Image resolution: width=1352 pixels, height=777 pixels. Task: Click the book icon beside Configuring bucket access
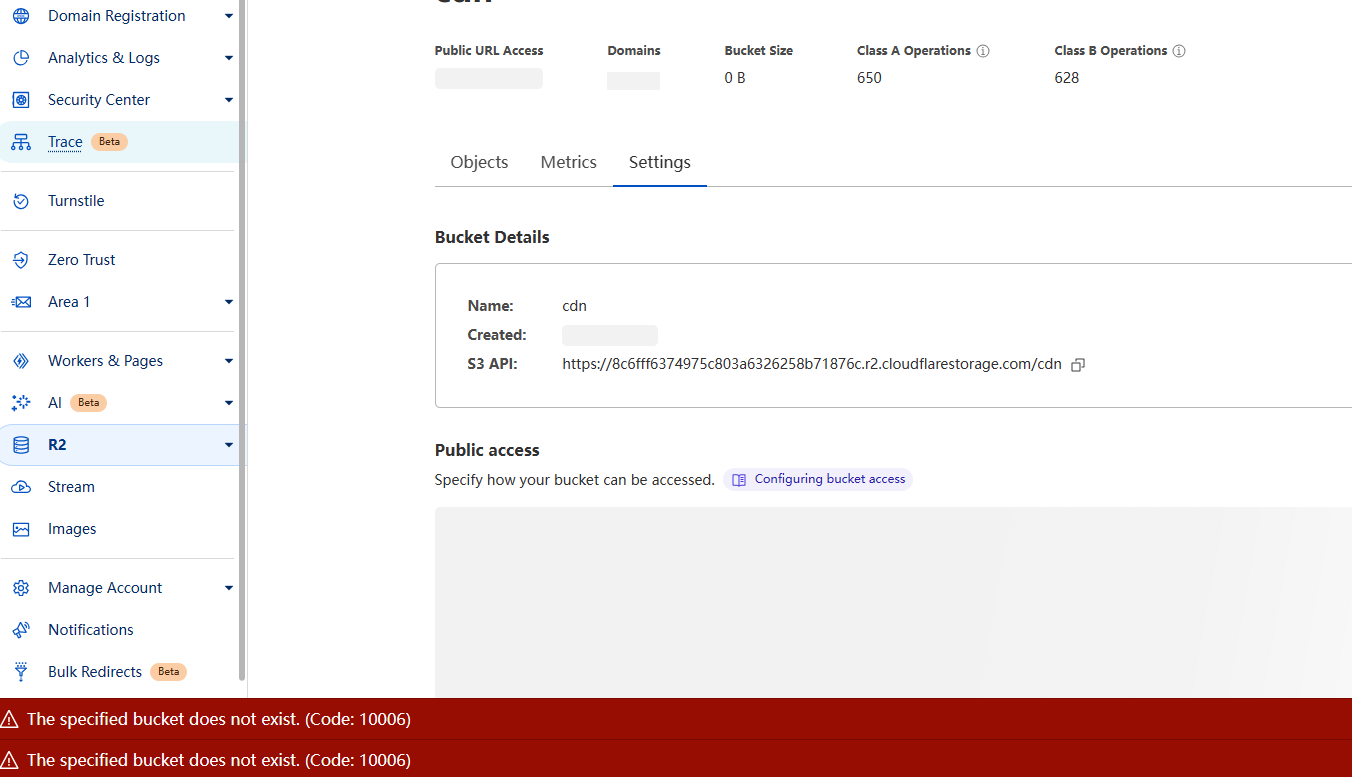point(739,480)
